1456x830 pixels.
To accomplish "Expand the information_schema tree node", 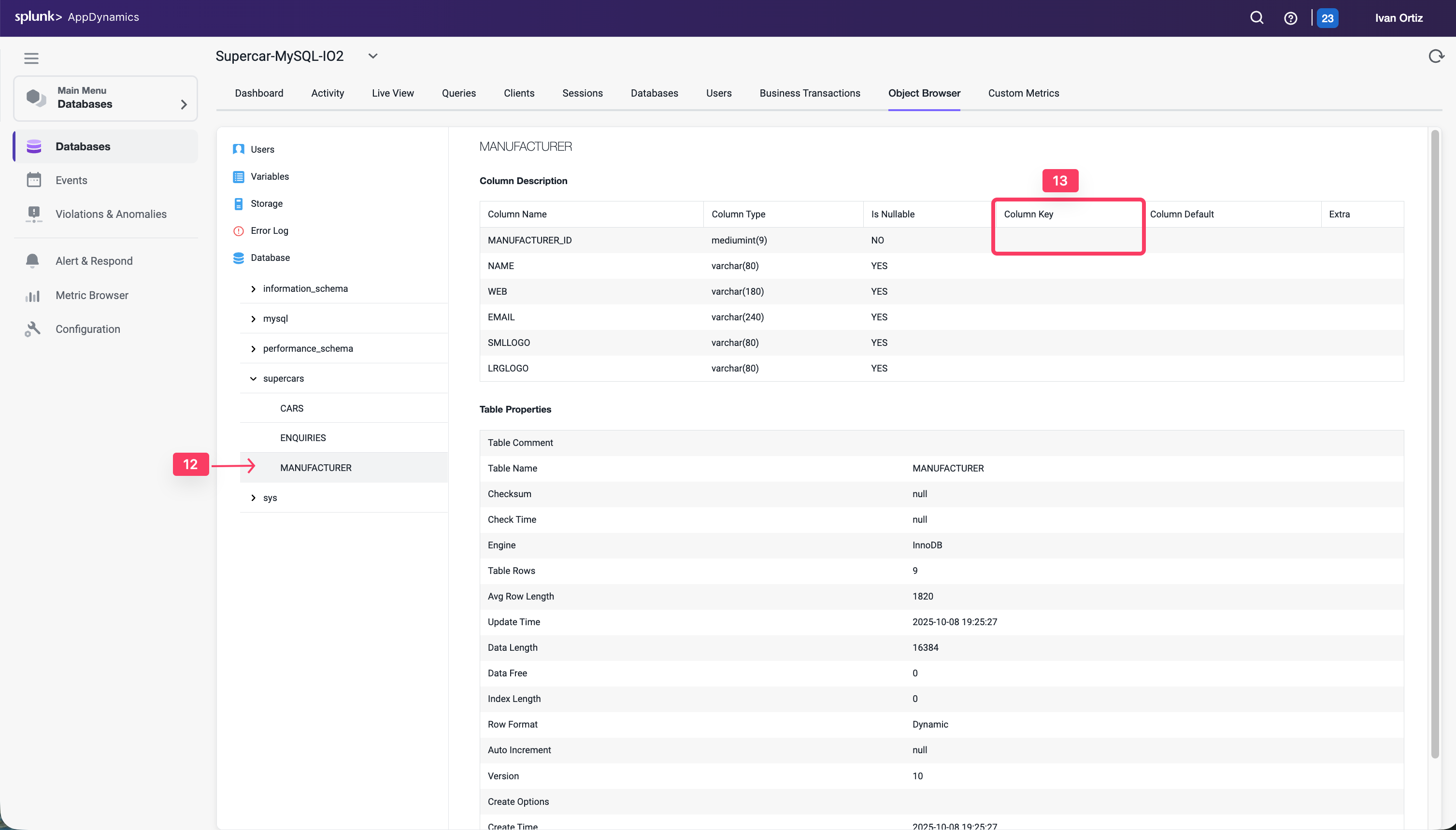I will 254,288.
